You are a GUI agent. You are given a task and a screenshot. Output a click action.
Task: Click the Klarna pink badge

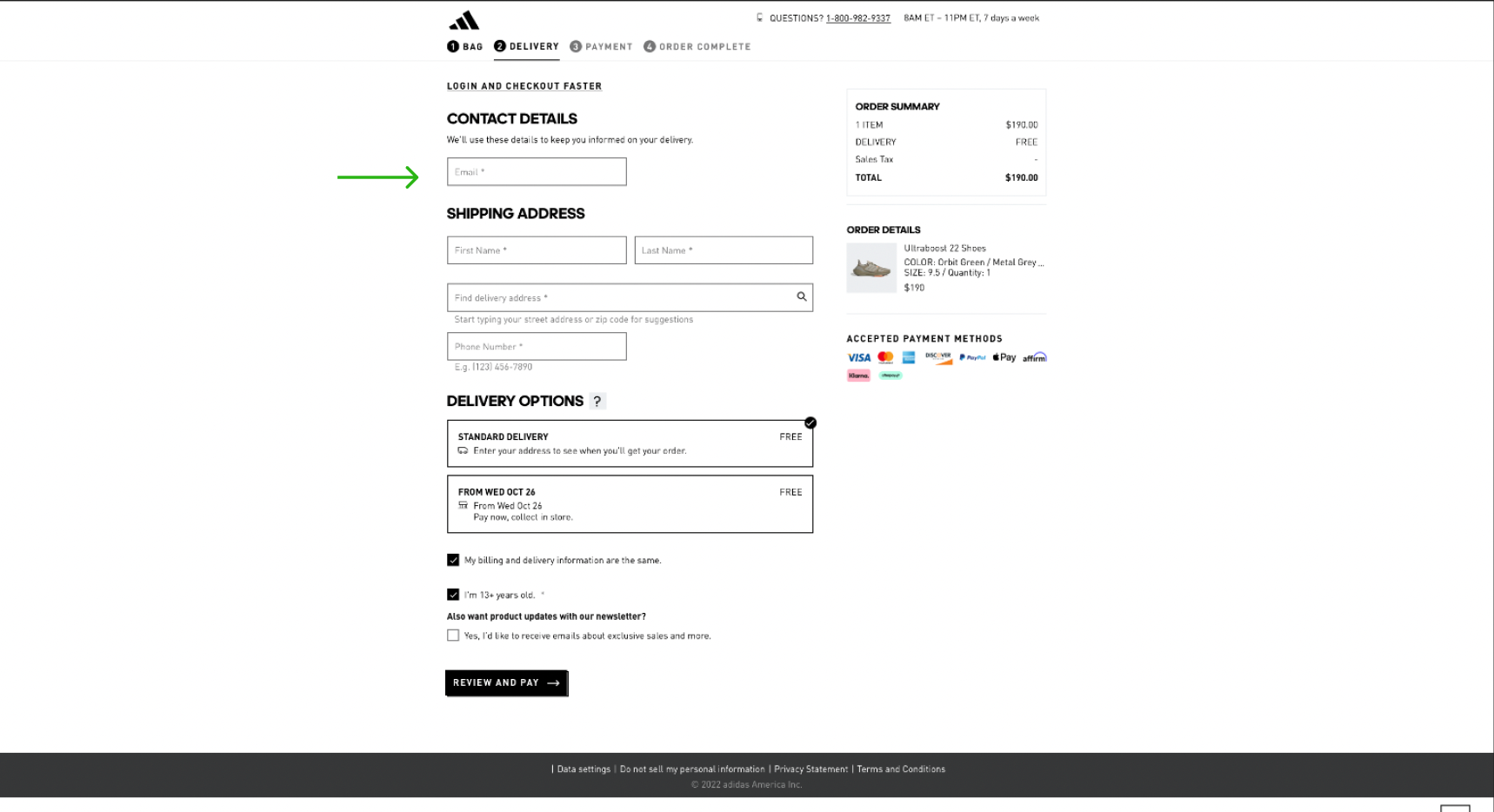[x=858, y=376]
